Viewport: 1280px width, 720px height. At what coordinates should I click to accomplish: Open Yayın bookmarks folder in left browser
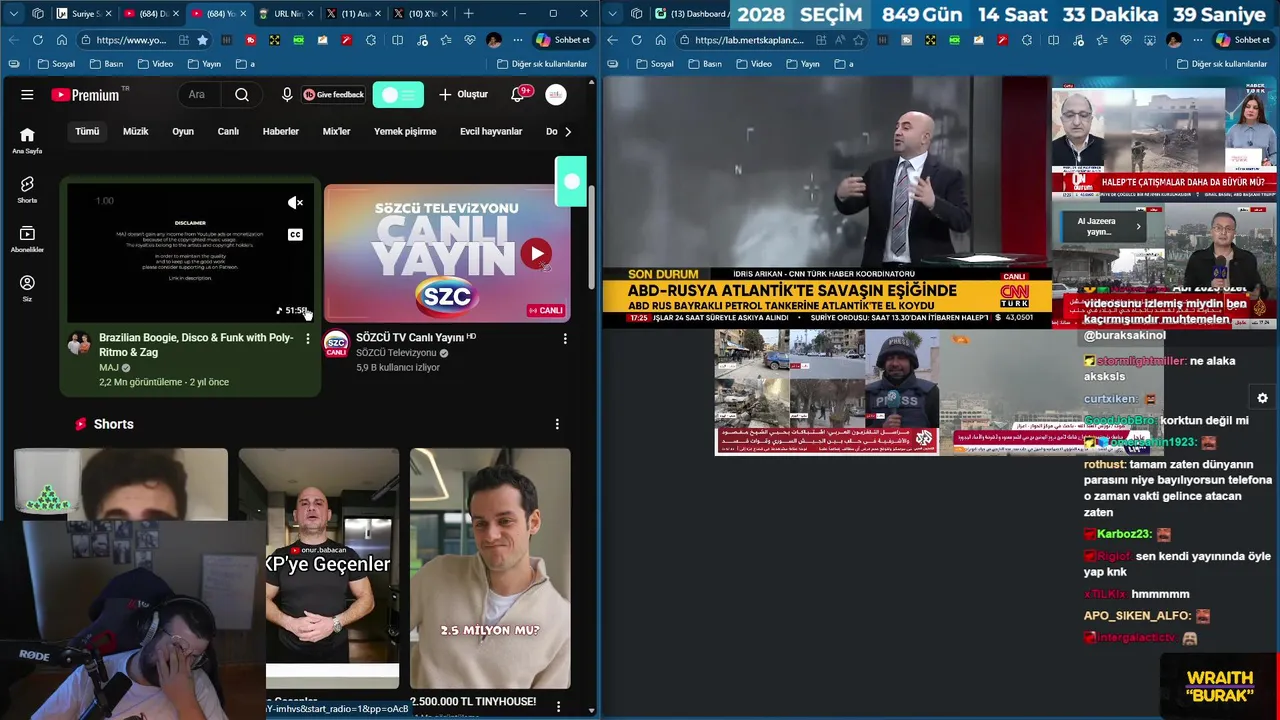coord(203,64)
